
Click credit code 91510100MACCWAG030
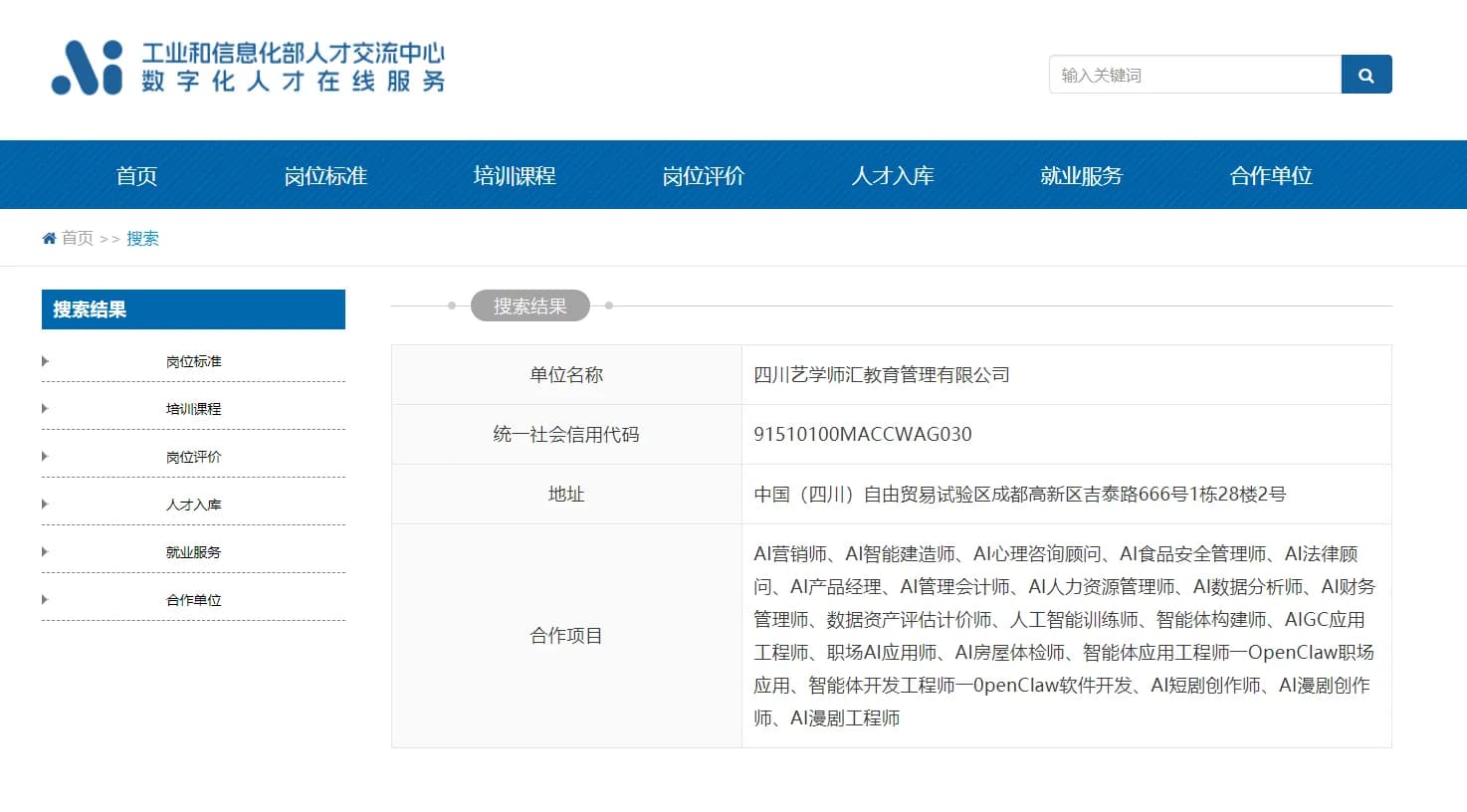(863, 435)
